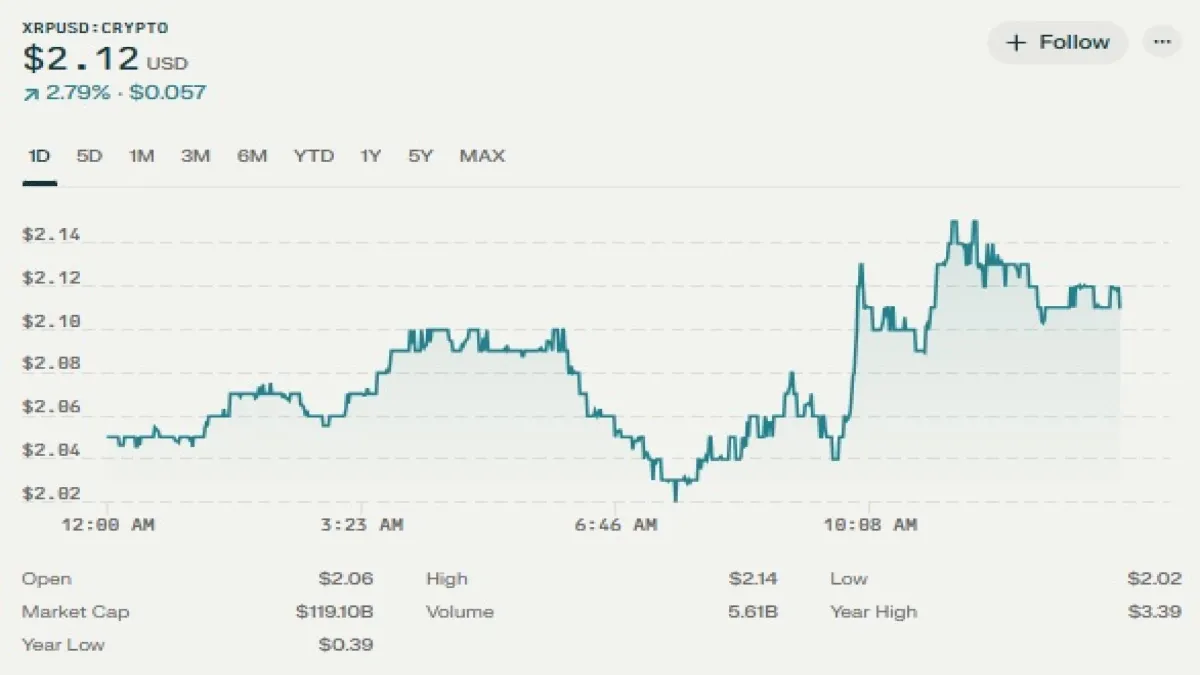
Task: Click the upward trend arrow icon
Action: coord(32,92)
